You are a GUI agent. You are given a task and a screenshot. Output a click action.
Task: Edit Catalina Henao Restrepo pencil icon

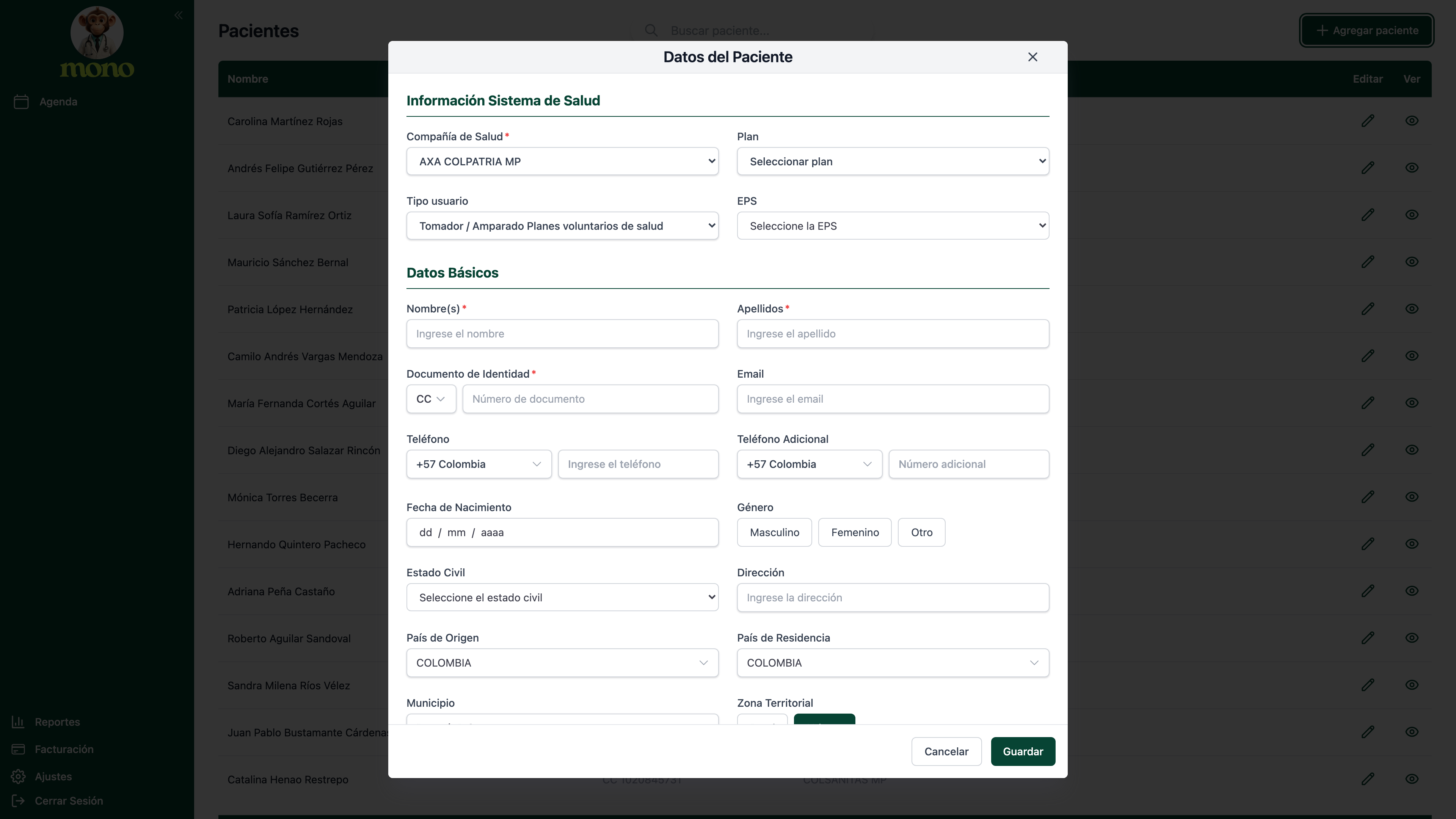(1367, 779)
